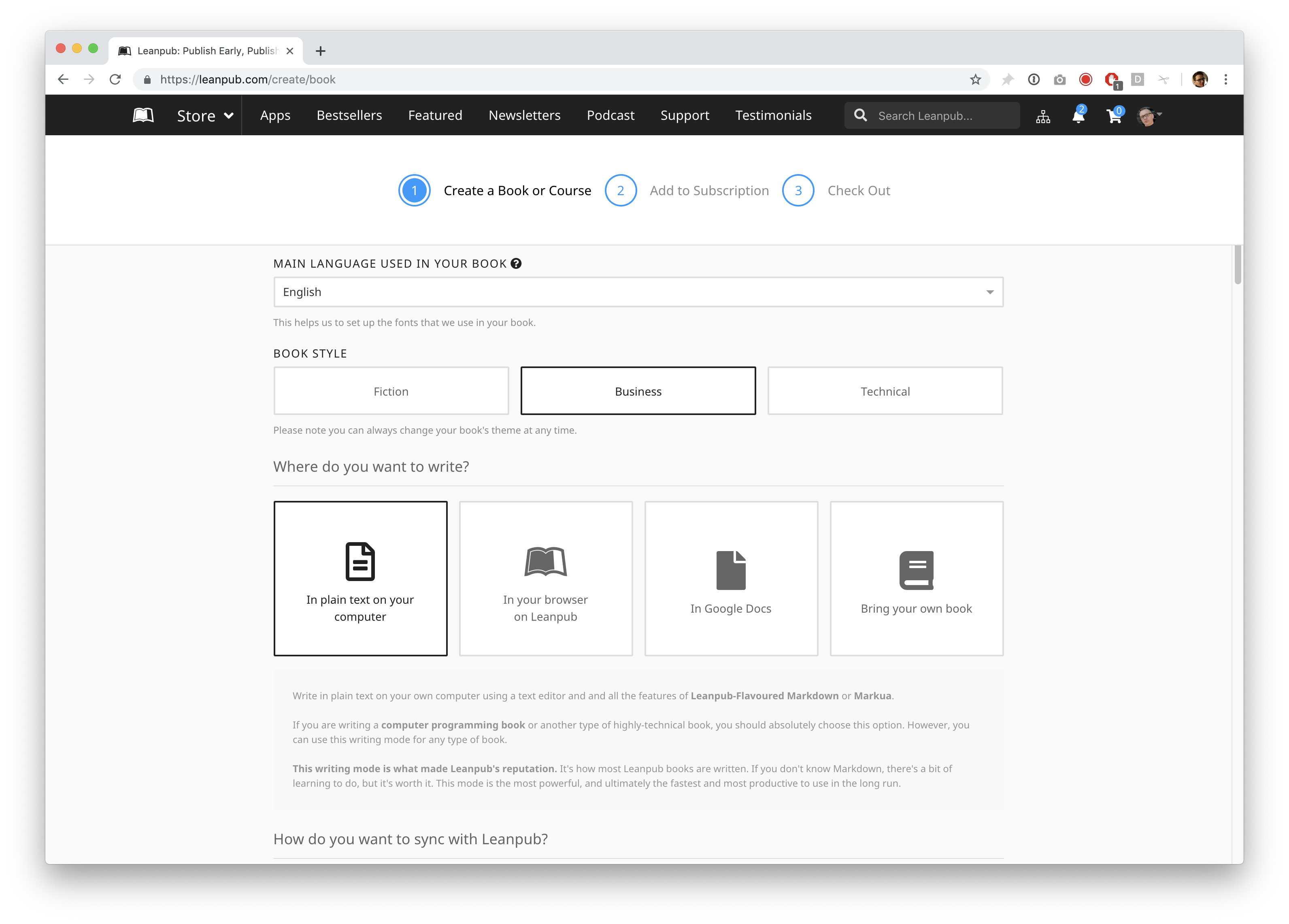1289x924 pixels.
Task: Open the Markua link
Action: pyautogui.click(x=872, y=695)
